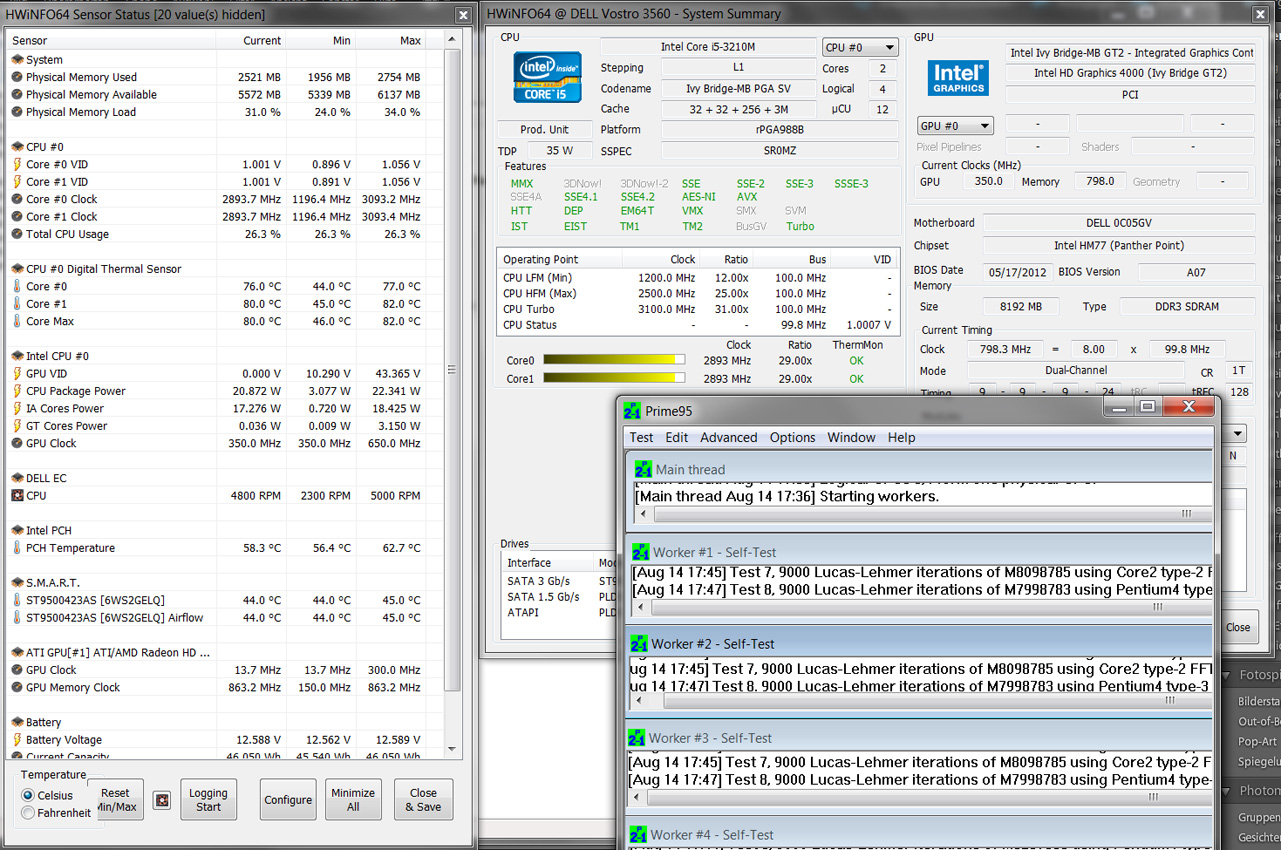This screenshot has width=1281, height=850.
Task: Click the Worker #3 Self-Test window icon
Action: pos(637,738)
